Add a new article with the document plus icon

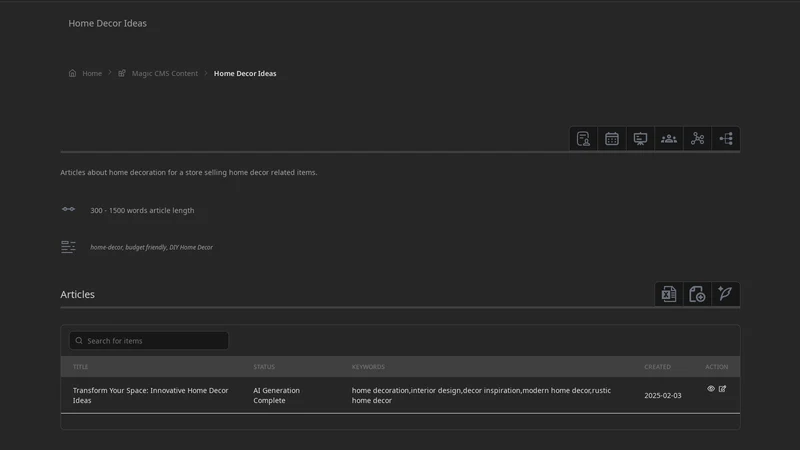[697, 294]
